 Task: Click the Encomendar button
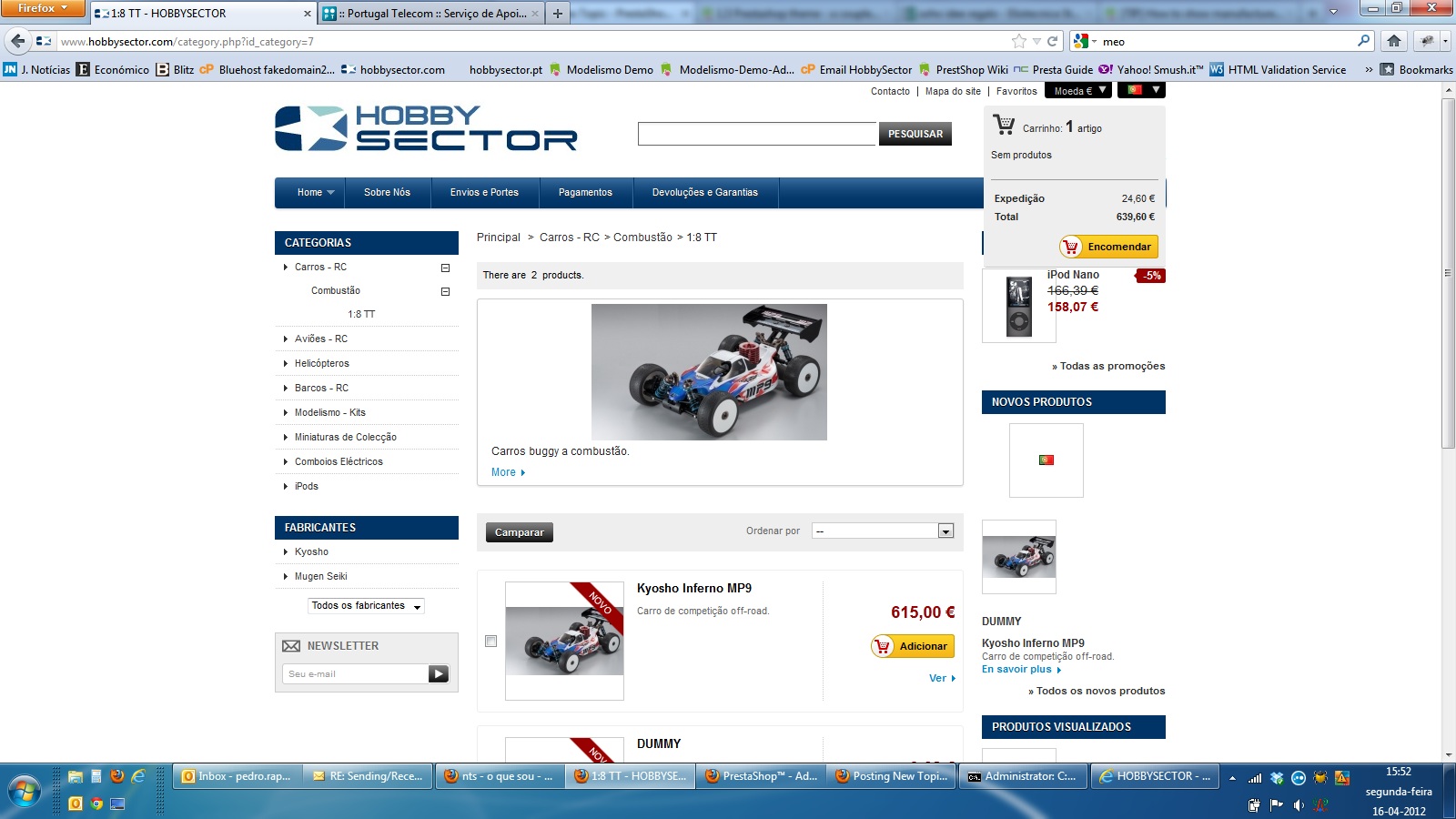tap(1108, 247)
